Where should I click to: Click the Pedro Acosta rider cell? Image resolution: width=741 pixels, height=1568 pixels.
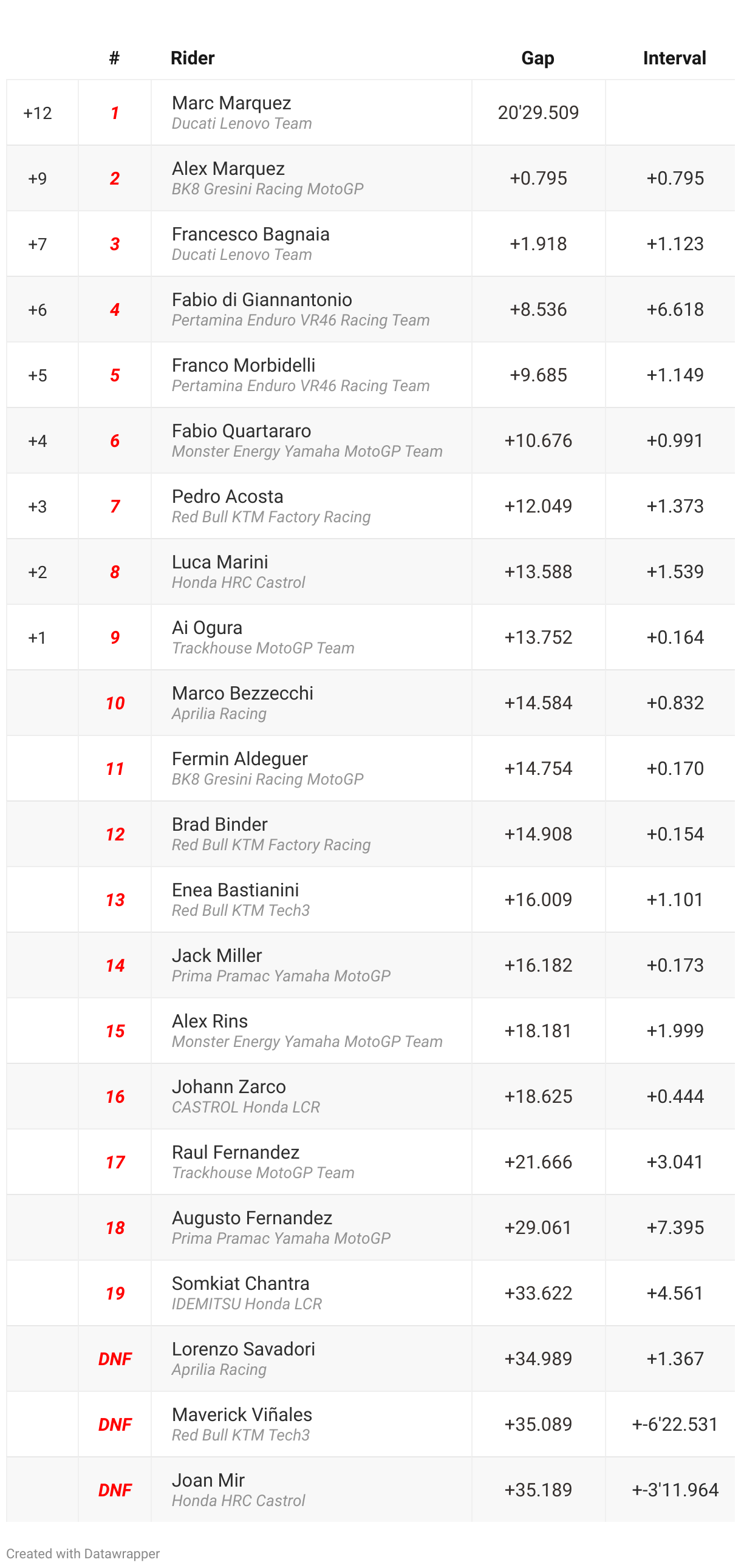click(x=311, y=506)
